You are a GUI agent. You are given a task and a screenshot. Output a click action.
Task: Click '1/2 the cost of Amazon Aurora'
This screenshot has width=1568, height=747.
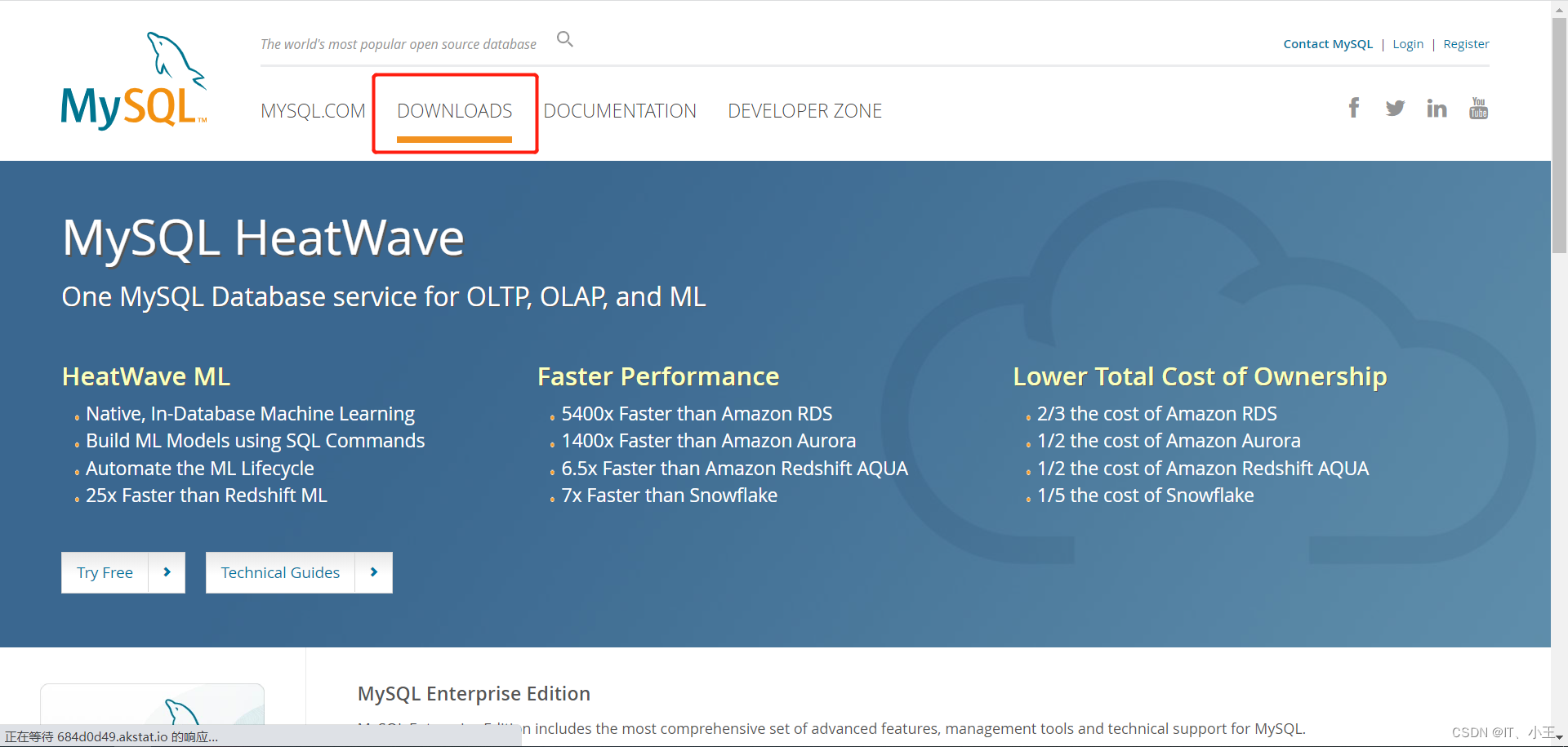[1169, 441]
